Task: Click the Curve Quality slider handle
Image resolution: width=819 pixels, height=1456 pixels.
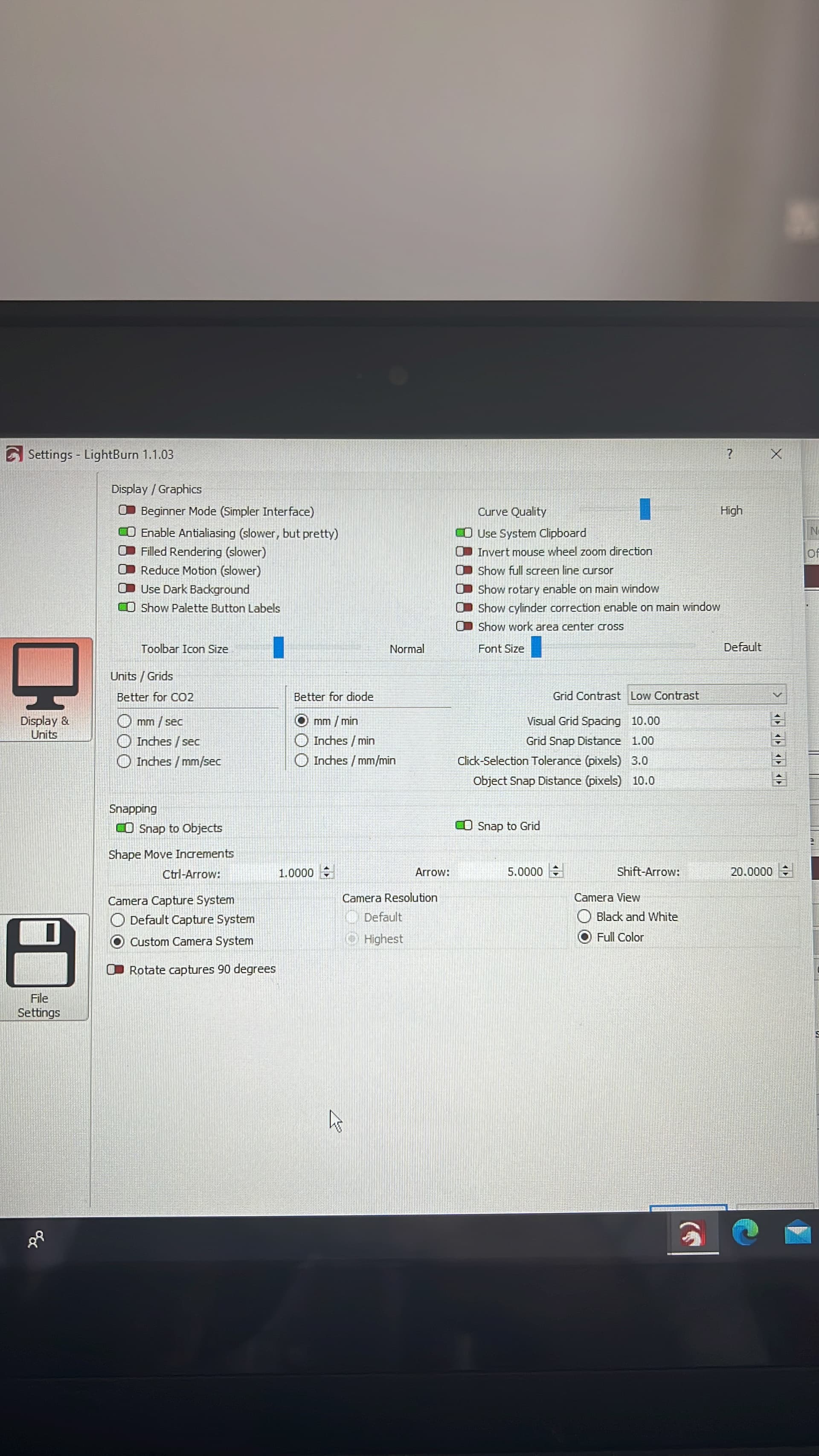Action: (x=645, y=509)
